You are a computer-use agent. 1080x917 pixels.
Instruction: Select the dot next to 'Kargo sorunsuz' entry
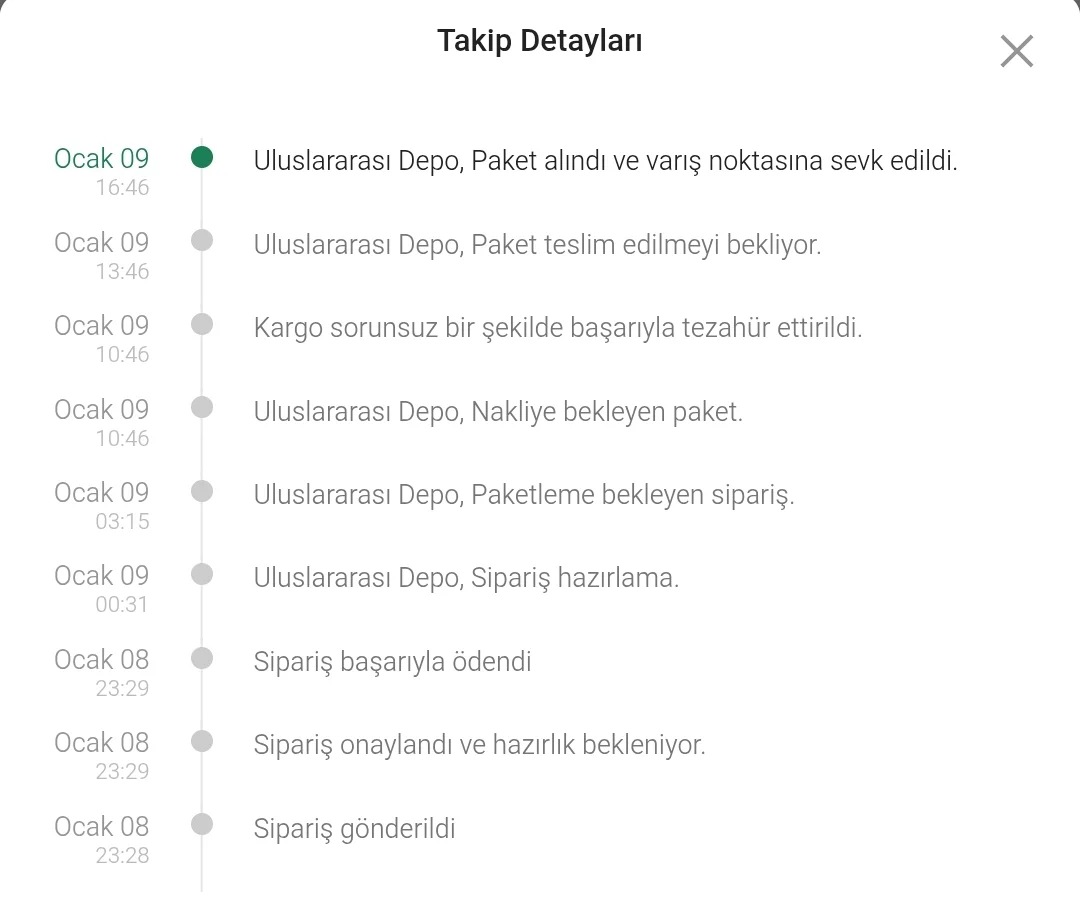point(202,324)
